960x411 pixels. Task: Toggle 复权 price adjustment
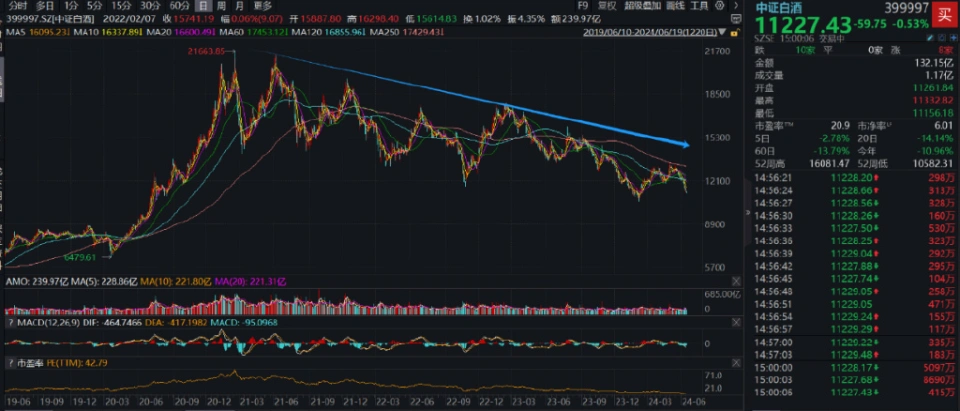click(607, 5)
